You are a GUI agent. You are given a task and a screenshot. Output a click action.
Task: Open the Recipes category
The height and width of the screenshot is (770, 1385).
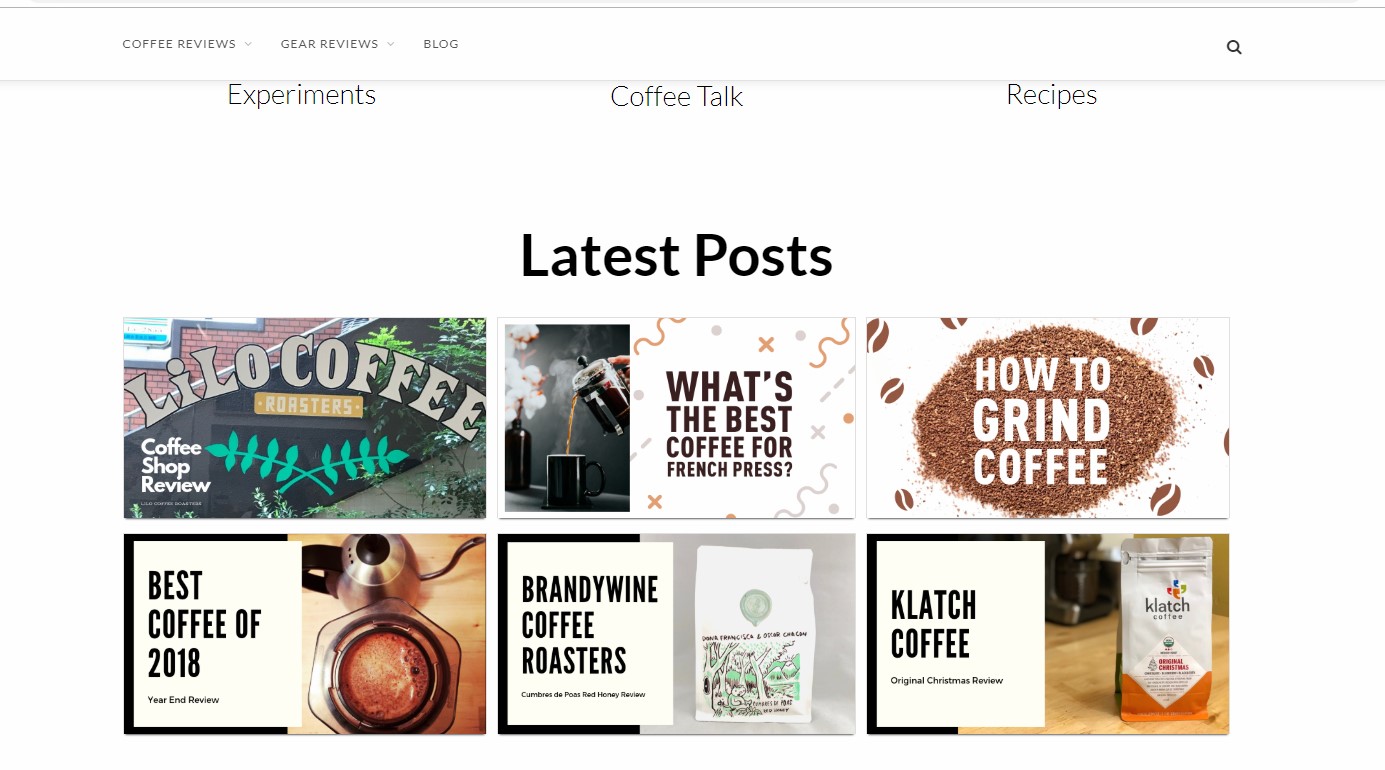(1051, 95)
